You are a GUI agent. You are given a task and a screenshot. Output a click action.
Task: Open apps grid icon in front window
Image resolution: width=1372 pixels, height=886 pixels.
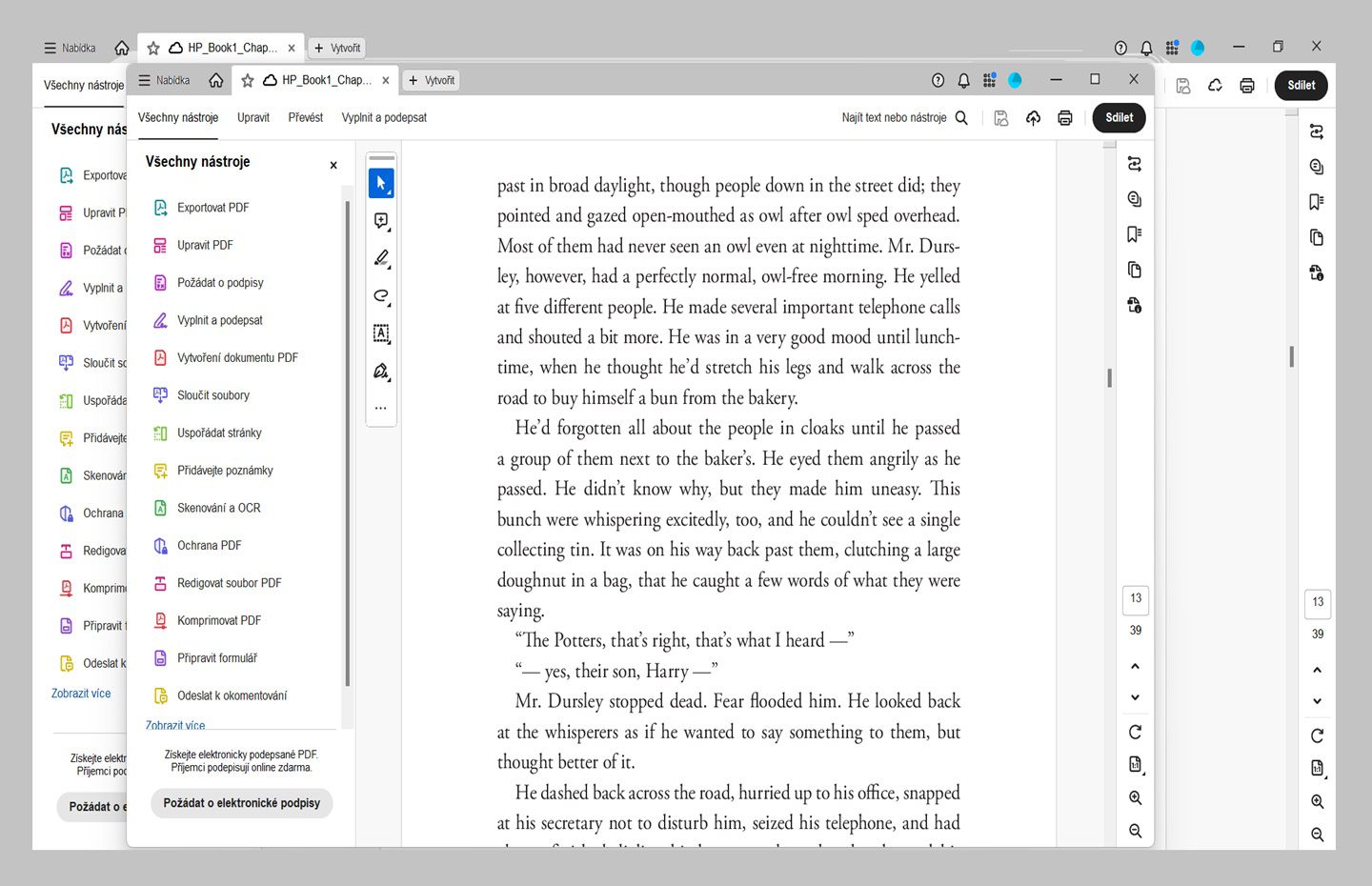pos(989,80)
